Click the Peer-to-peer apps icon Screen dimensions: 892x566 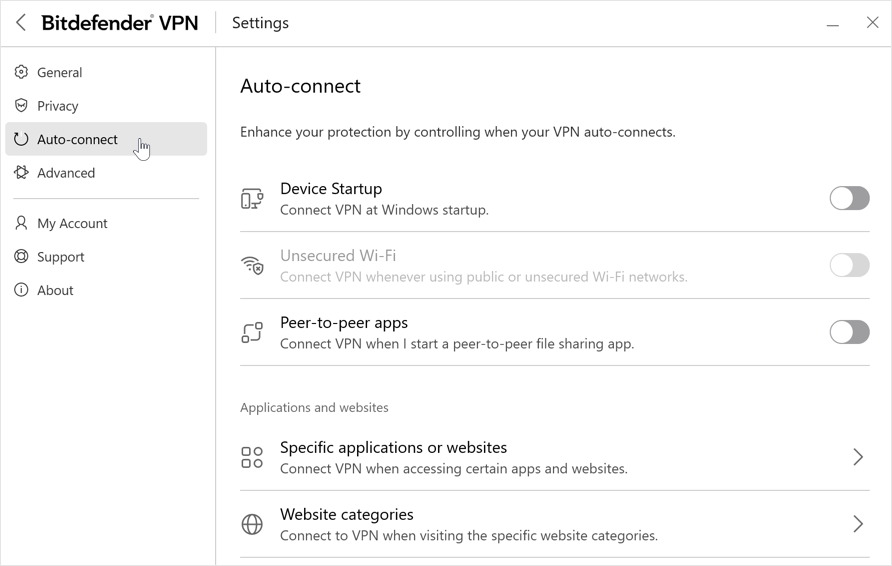pos(252,332)
